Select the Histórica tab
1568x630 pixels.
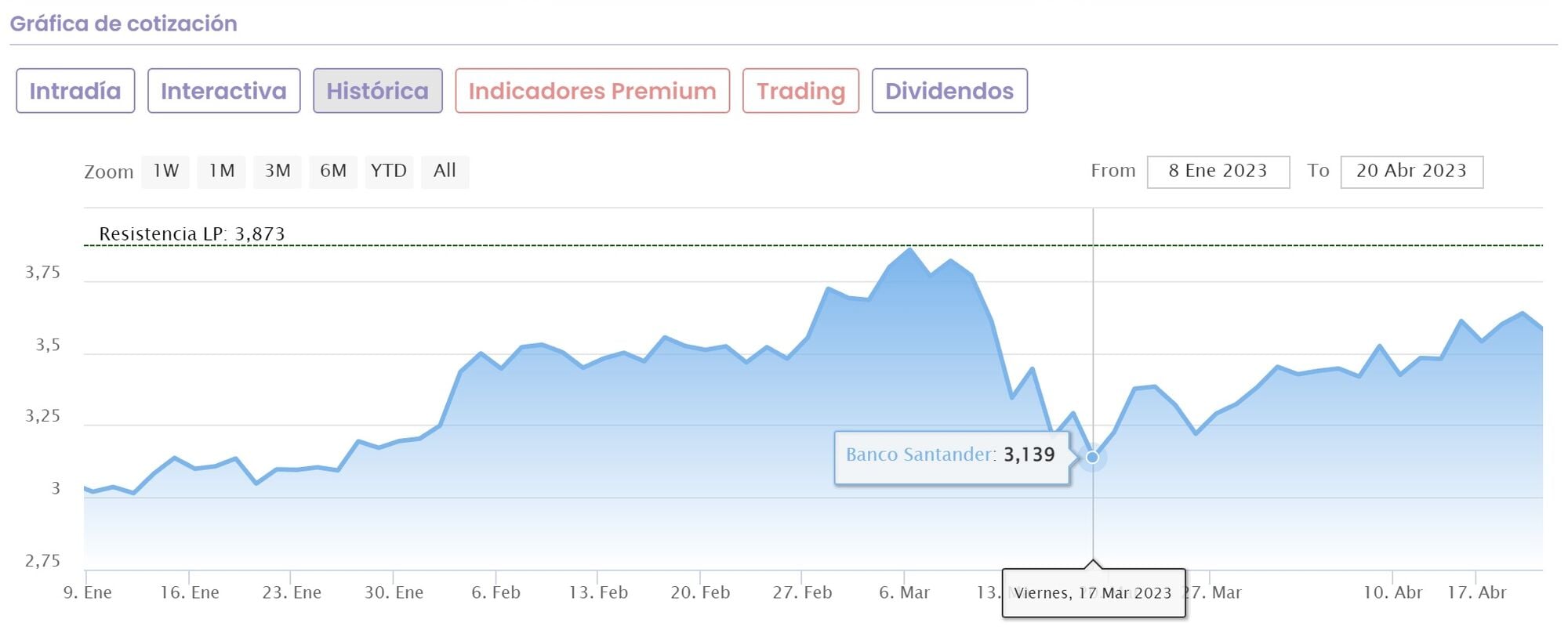point(377,91)
